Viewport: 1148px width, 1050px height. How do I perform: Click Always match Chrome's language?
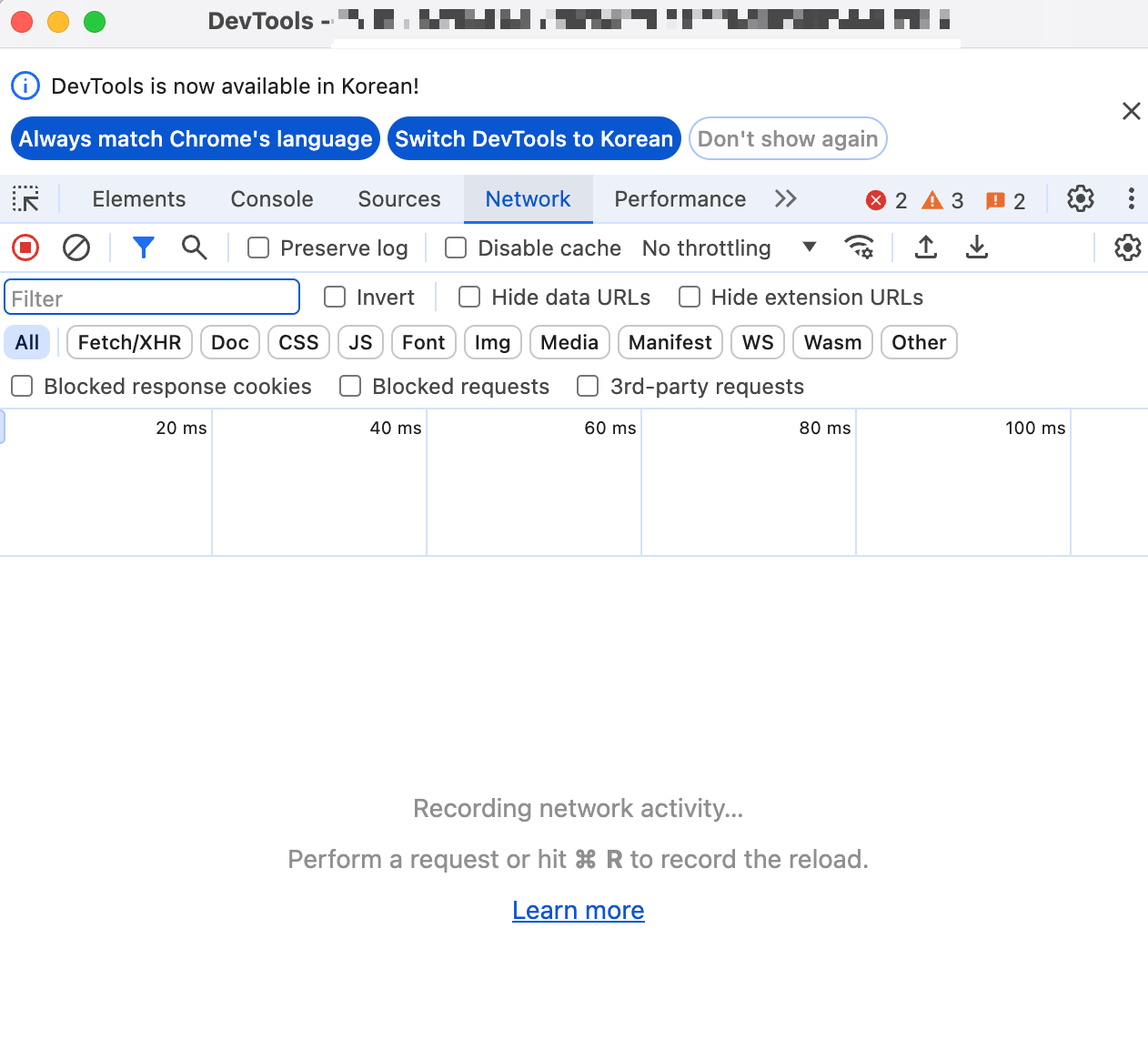pos(196,138)
